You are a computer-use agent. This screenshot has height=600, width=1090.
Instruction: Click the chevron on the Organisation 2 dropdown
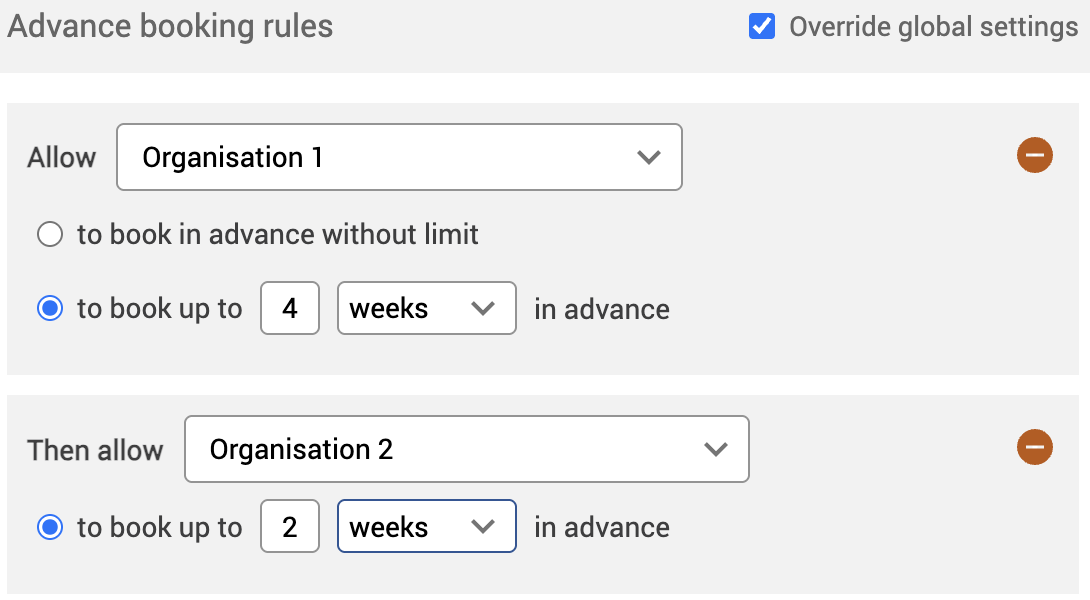(716, 449)
